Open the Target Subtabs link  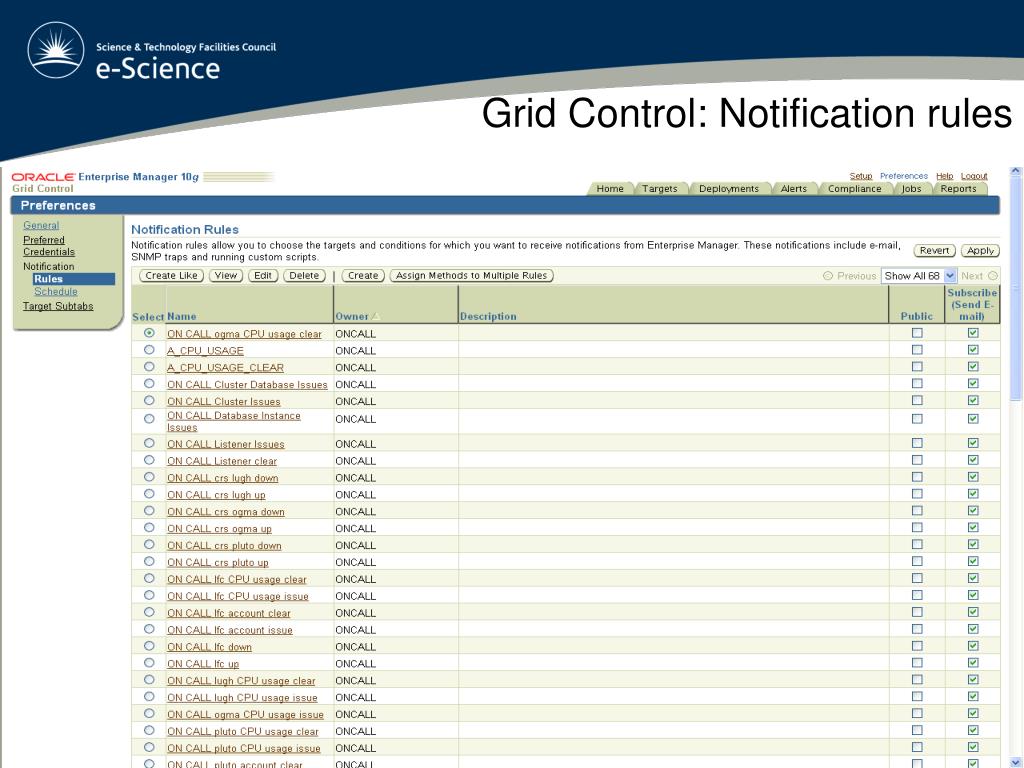(58, 306)
